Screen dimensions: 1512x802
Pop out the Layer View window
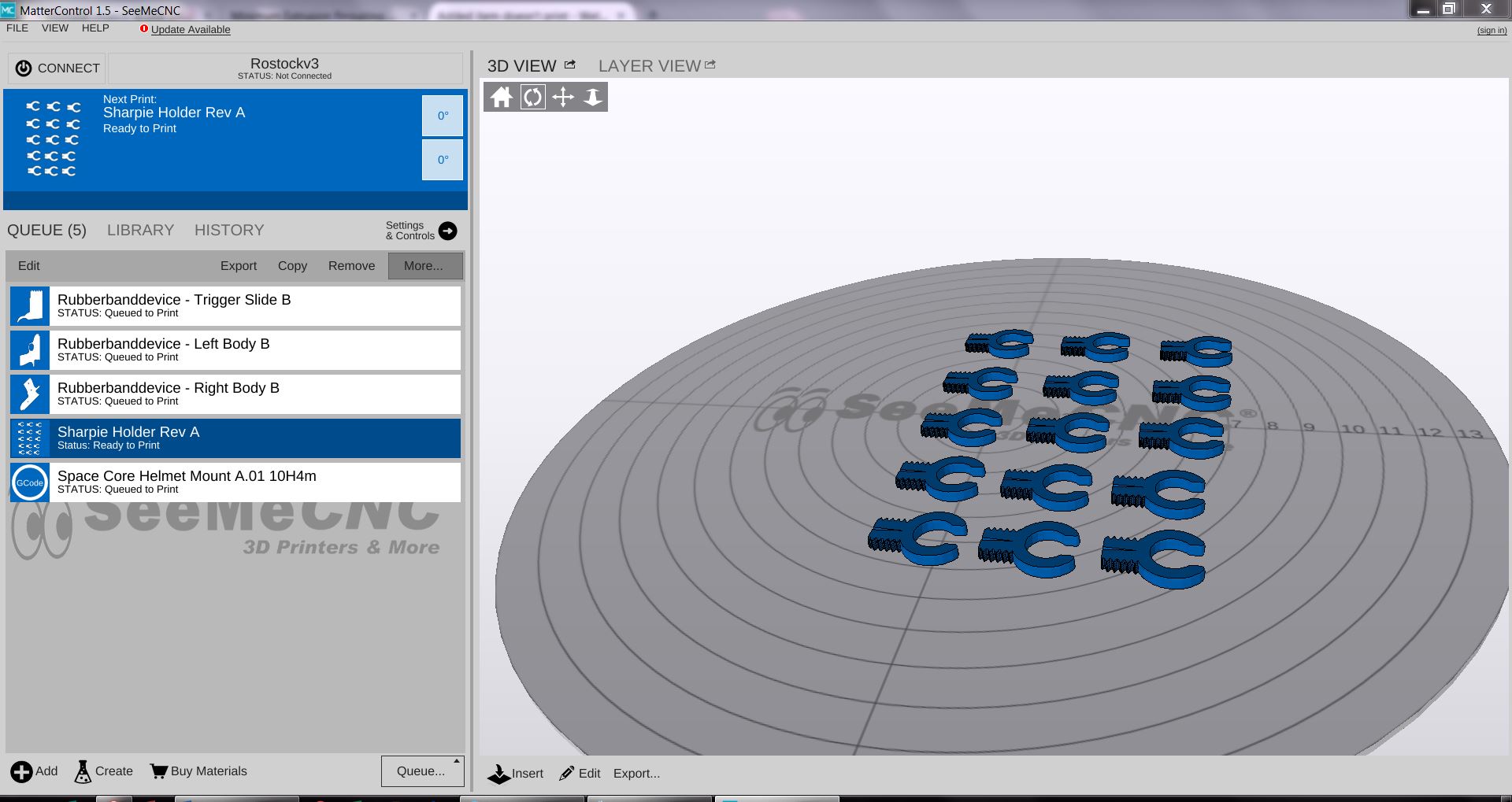click(x=710, y=65)
